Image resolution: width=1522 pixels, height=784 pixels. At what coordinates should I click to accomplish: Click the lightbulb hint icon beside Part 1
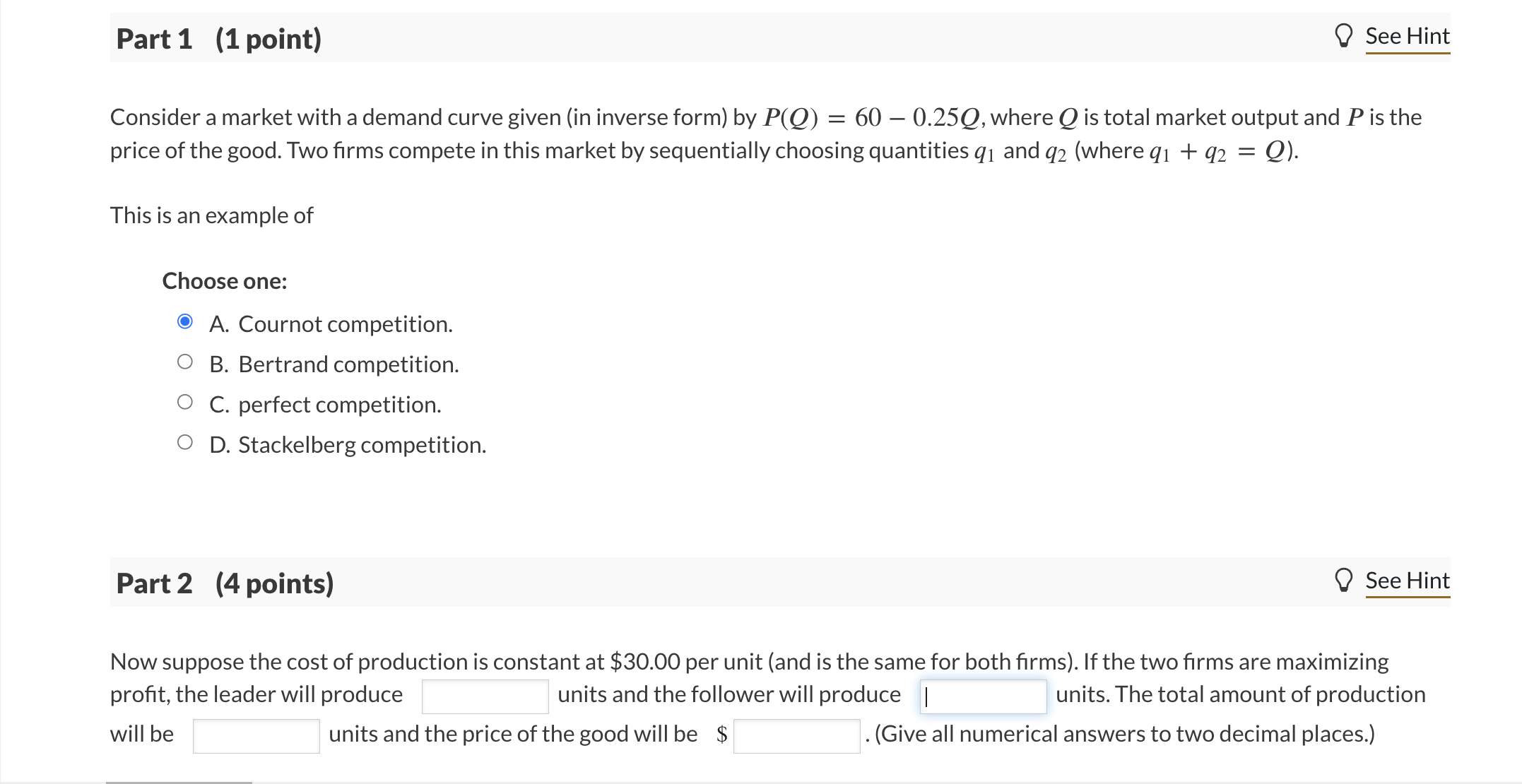[1345, 35]
